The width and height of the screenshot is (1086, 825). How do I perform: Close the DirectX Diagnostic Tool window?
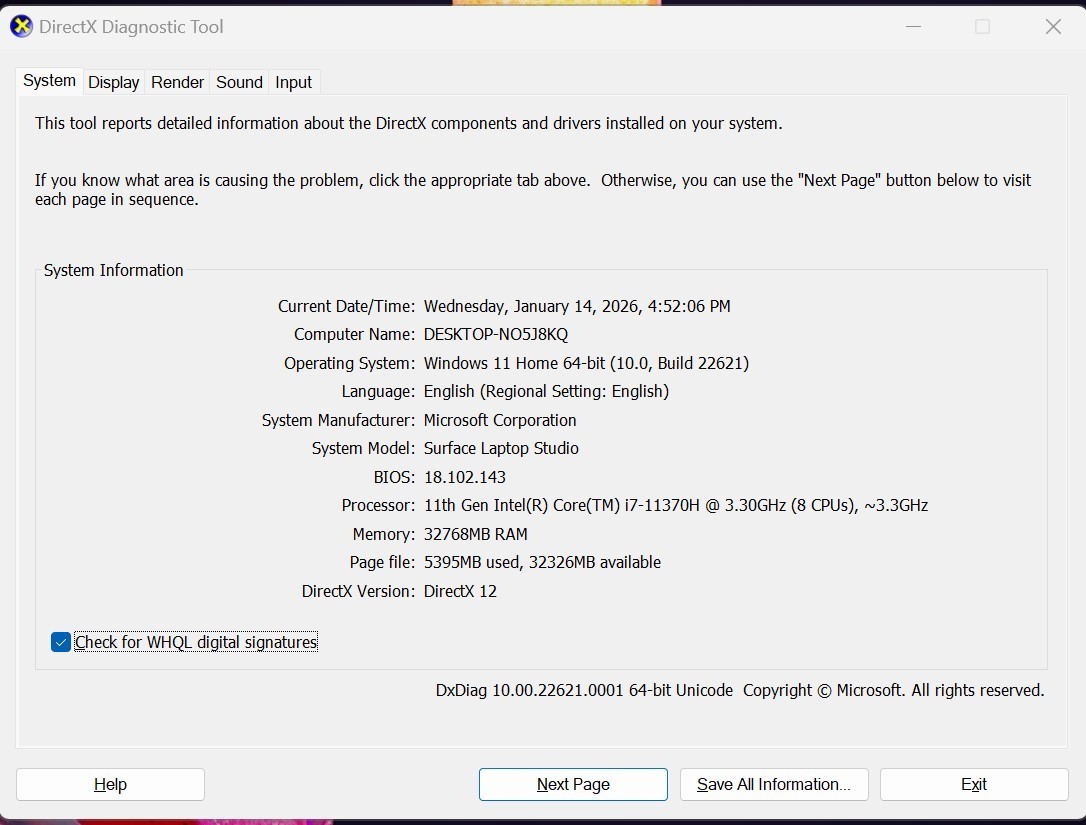click(1053, 26)
